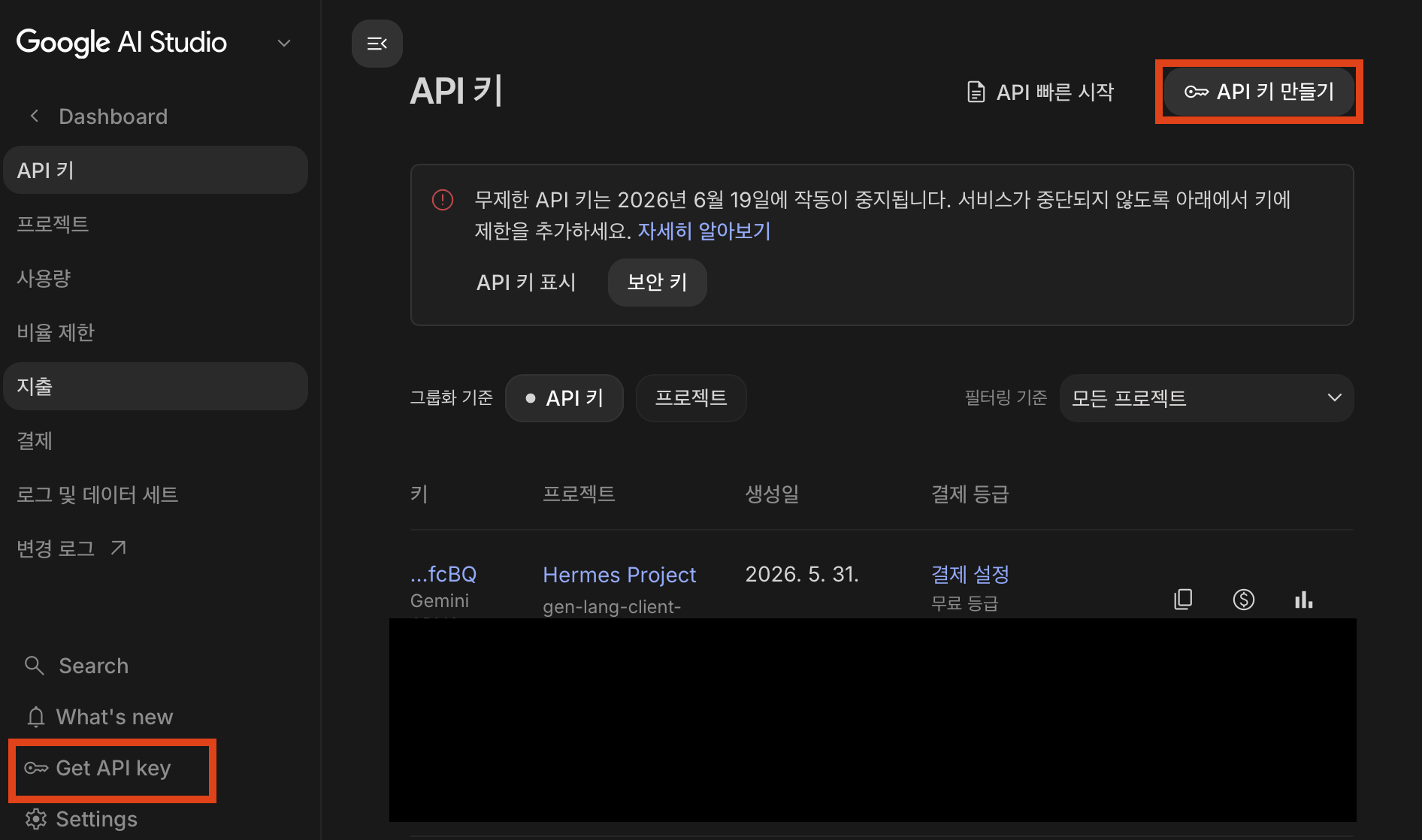Open Settings in the sidebar
This screenshot has width=1422, height=840.
pos(96,819)
